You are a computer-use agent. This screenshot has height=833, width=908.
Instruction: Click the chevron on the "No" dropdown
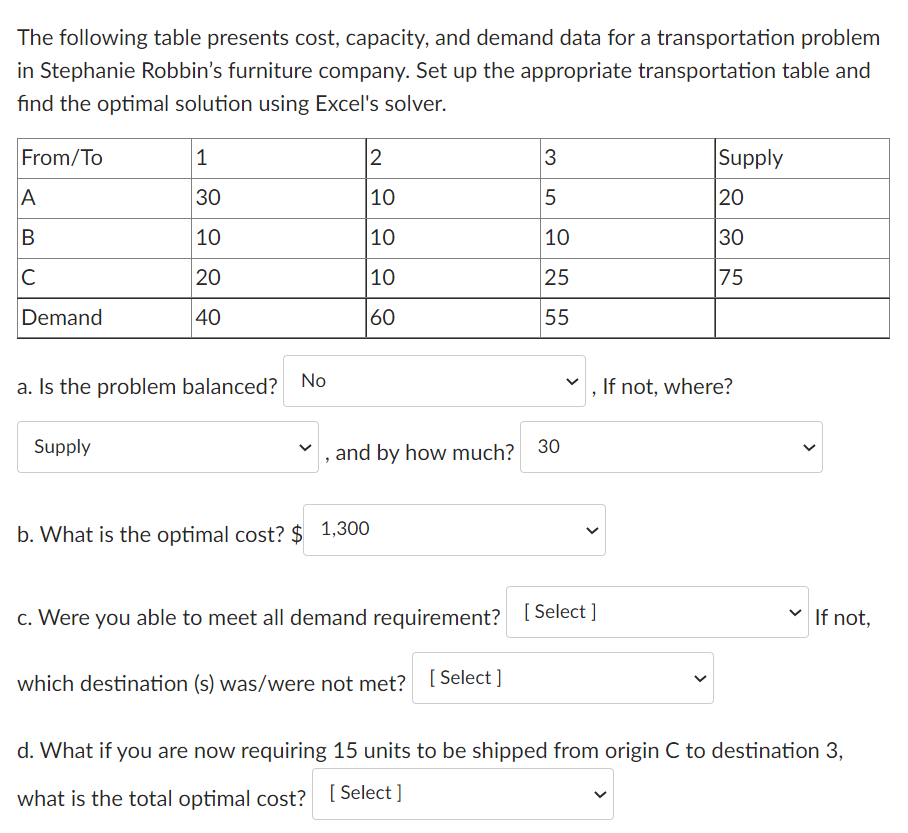[x=570, y=380]
